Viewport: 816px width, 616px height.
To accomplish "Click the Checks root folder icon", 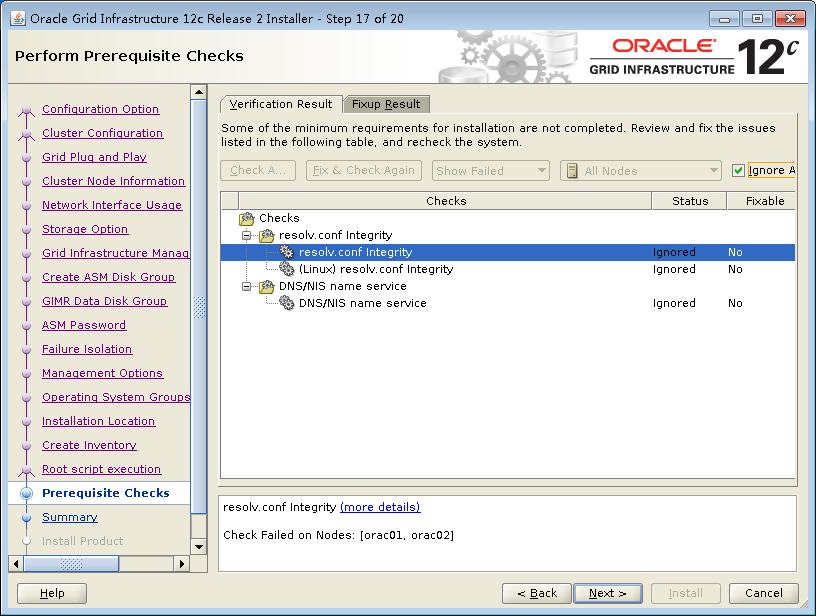I will point(247,218).
